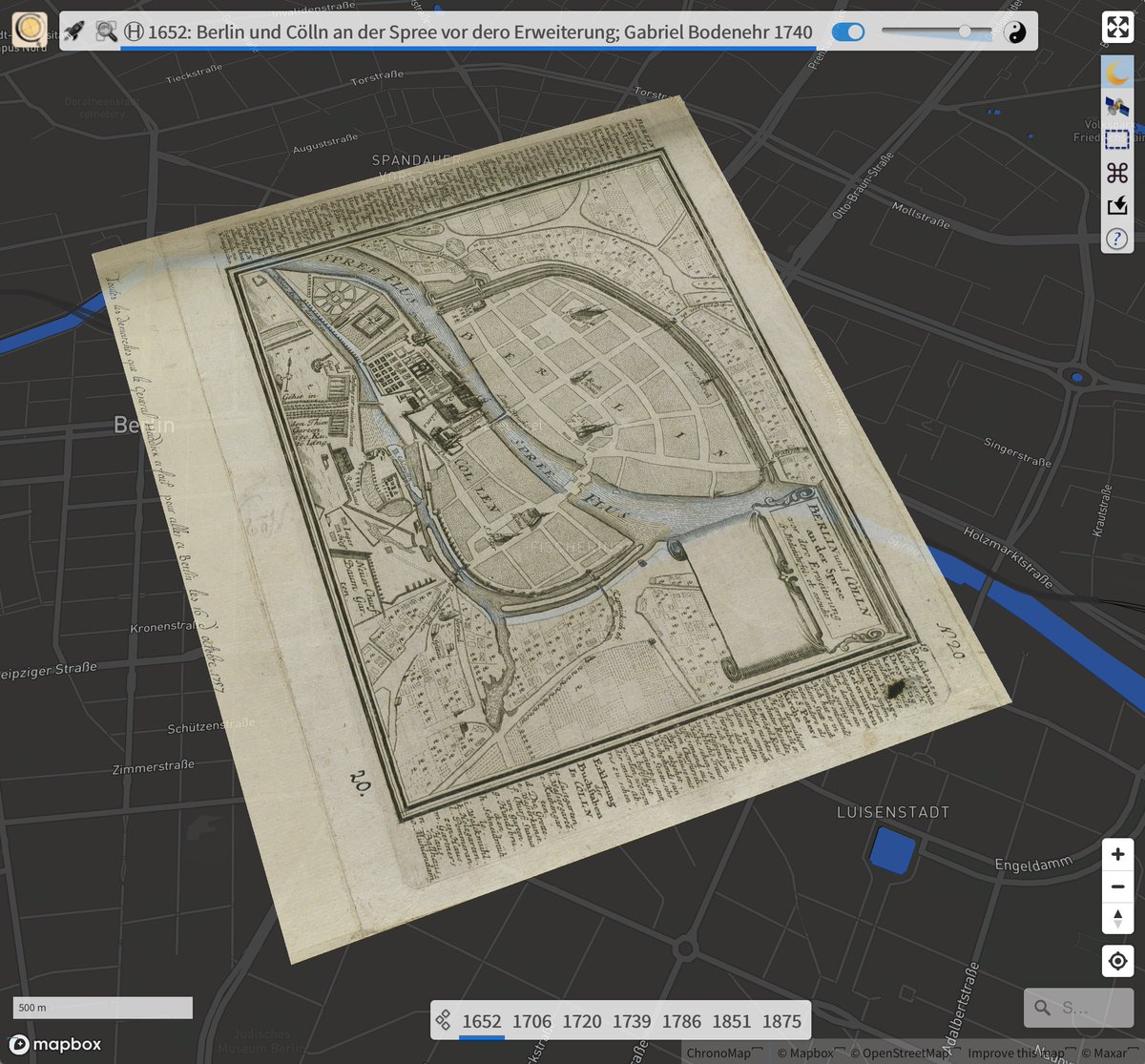The image size is (1145, 1064).
Task: Click the circled H icon
Action: 135,31
